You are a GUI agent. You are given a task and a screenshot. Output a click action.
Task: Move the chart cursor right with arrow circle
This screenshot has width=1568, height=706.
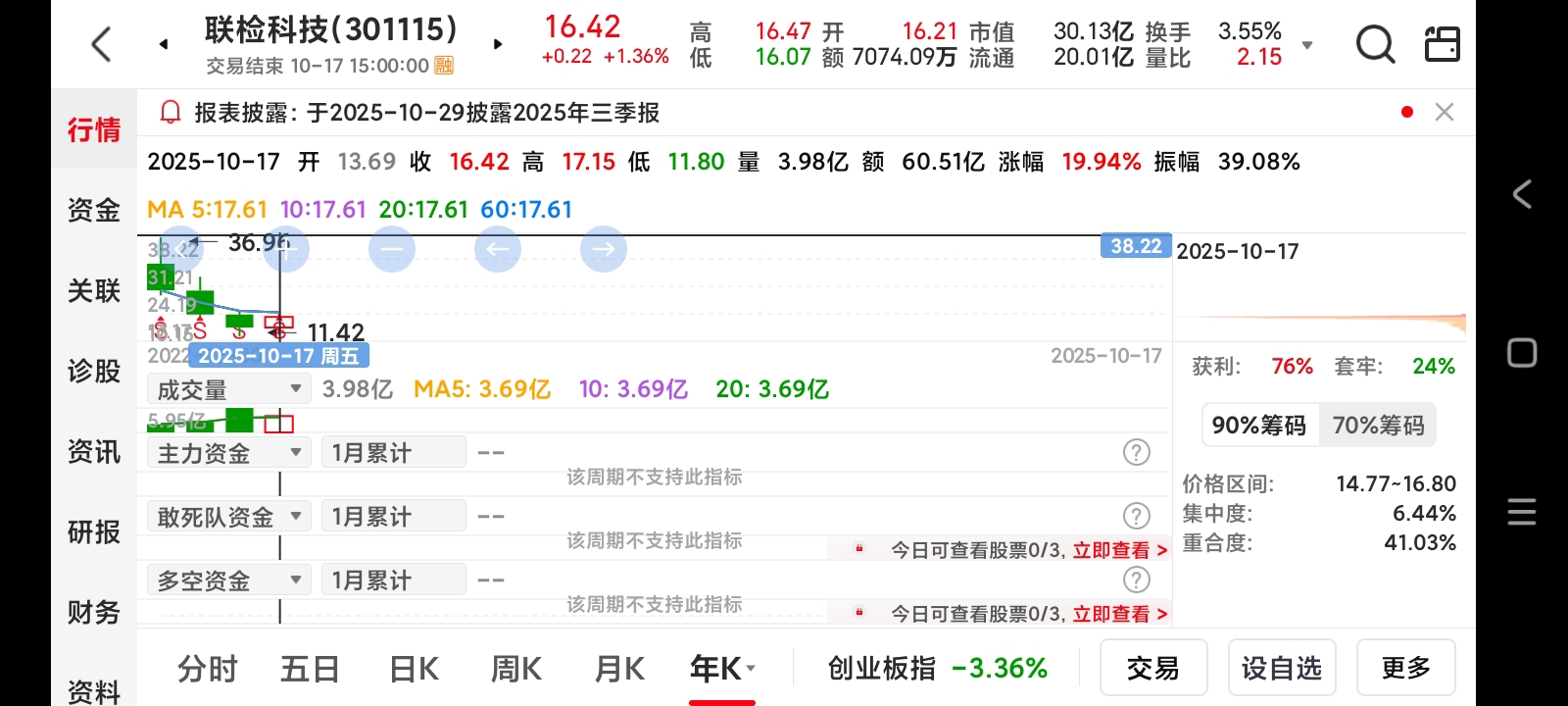tap(604, 249)
